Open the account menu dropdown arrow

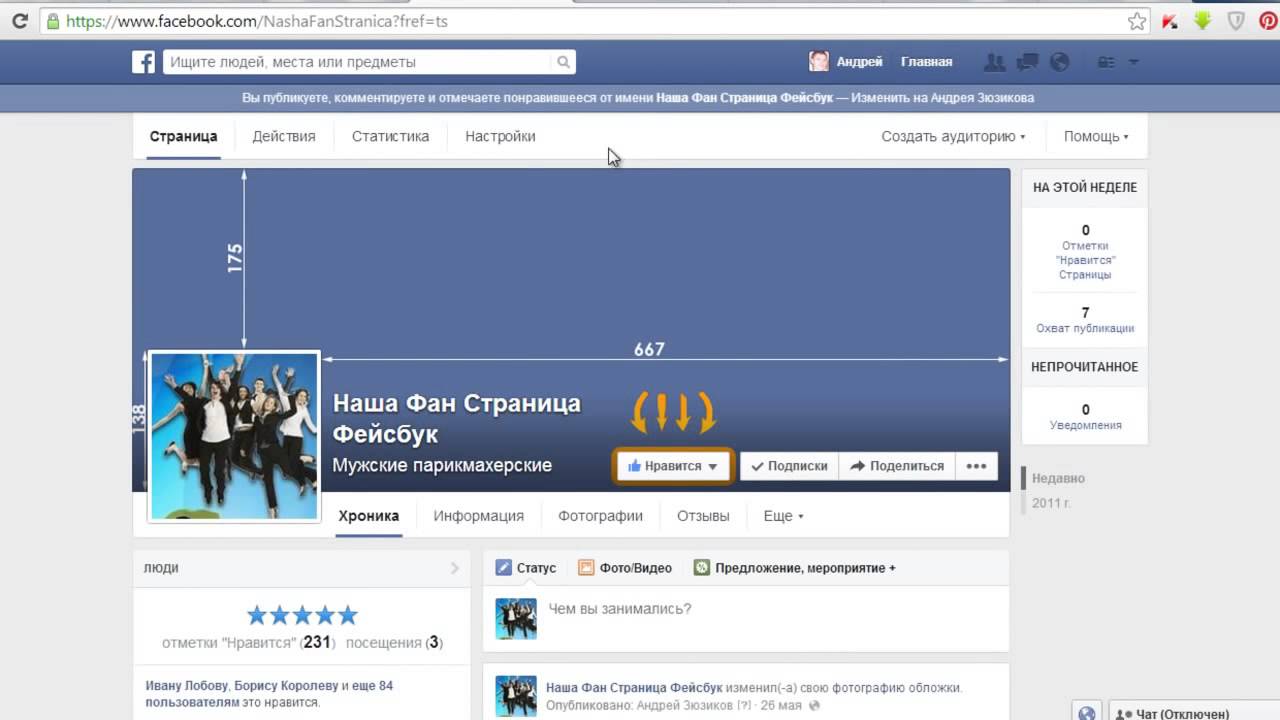(x=1133, y=62)
